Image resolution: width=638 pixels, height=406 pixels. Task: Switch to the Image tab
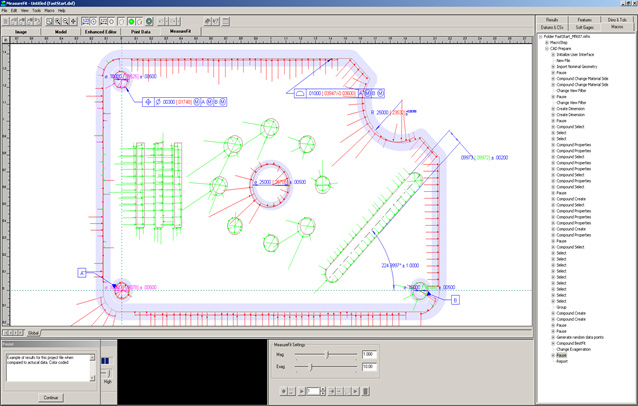click(21, 32)
